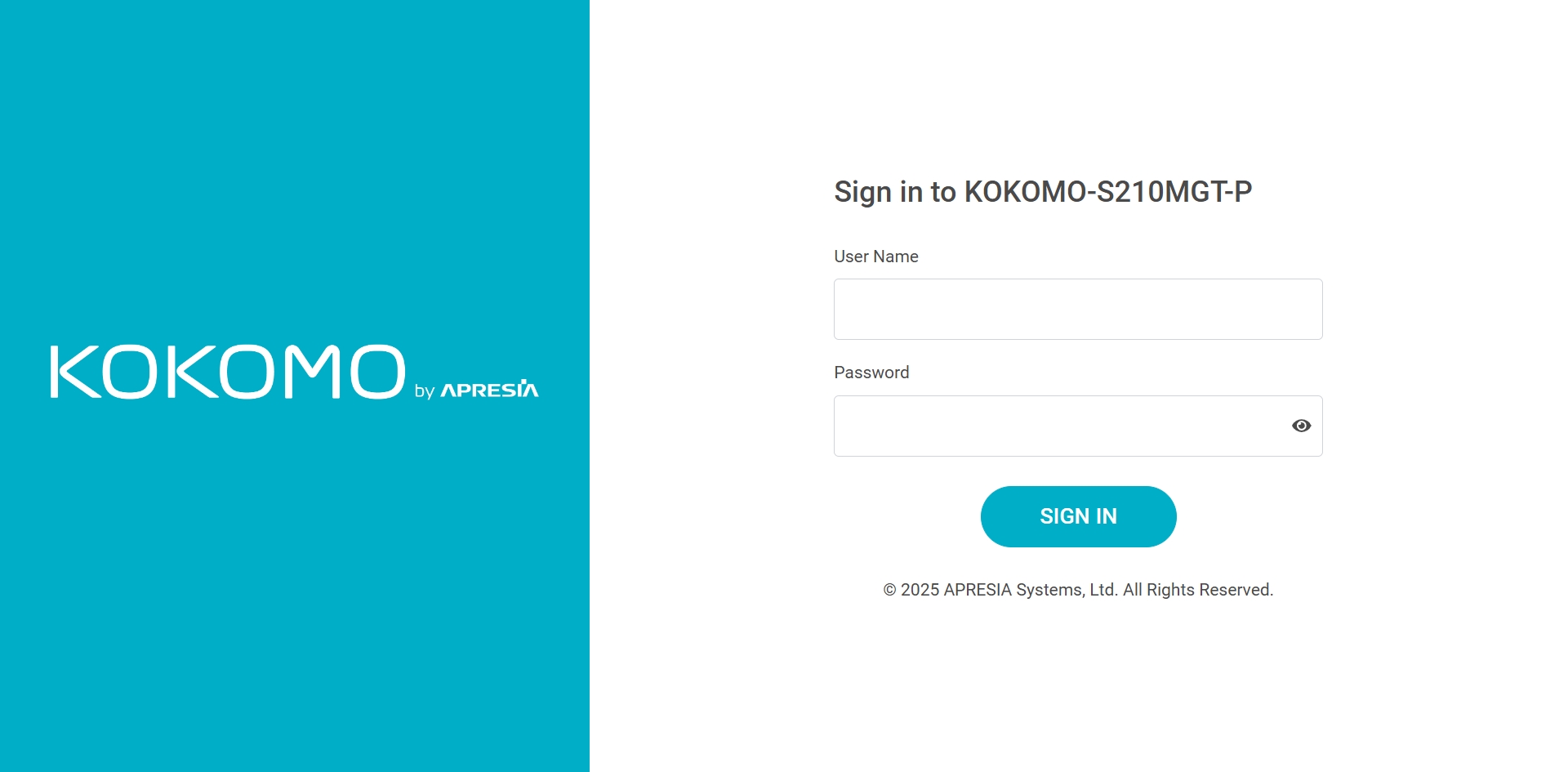Click the "Password" field label

click(x=871, y=373)
